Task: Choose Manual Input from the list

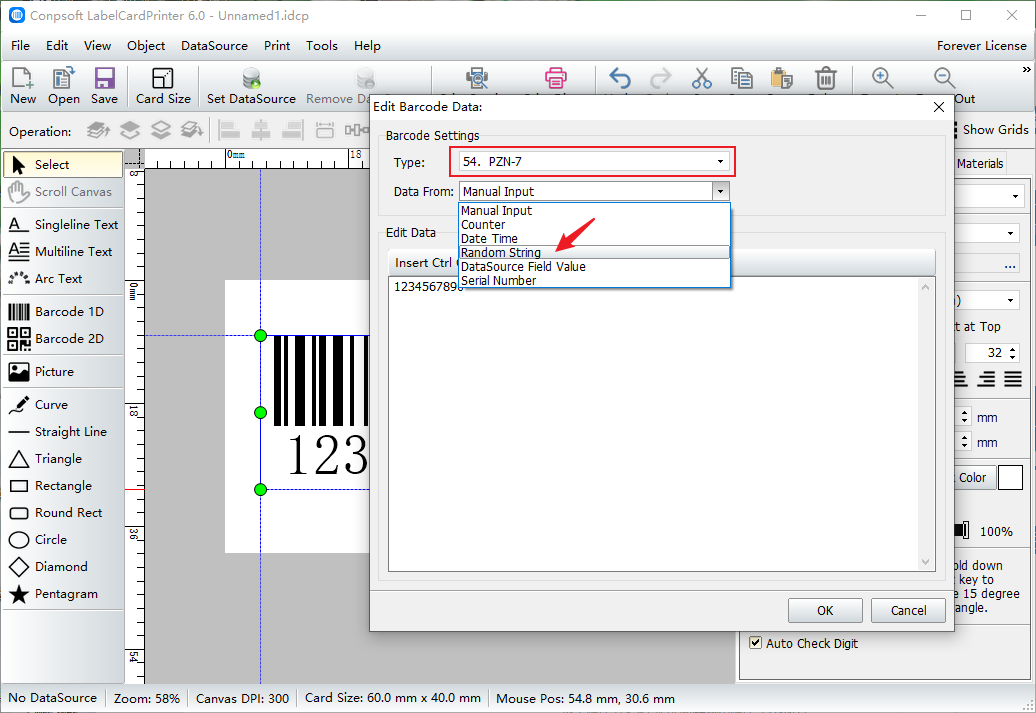Action: [x=594, y=211]
